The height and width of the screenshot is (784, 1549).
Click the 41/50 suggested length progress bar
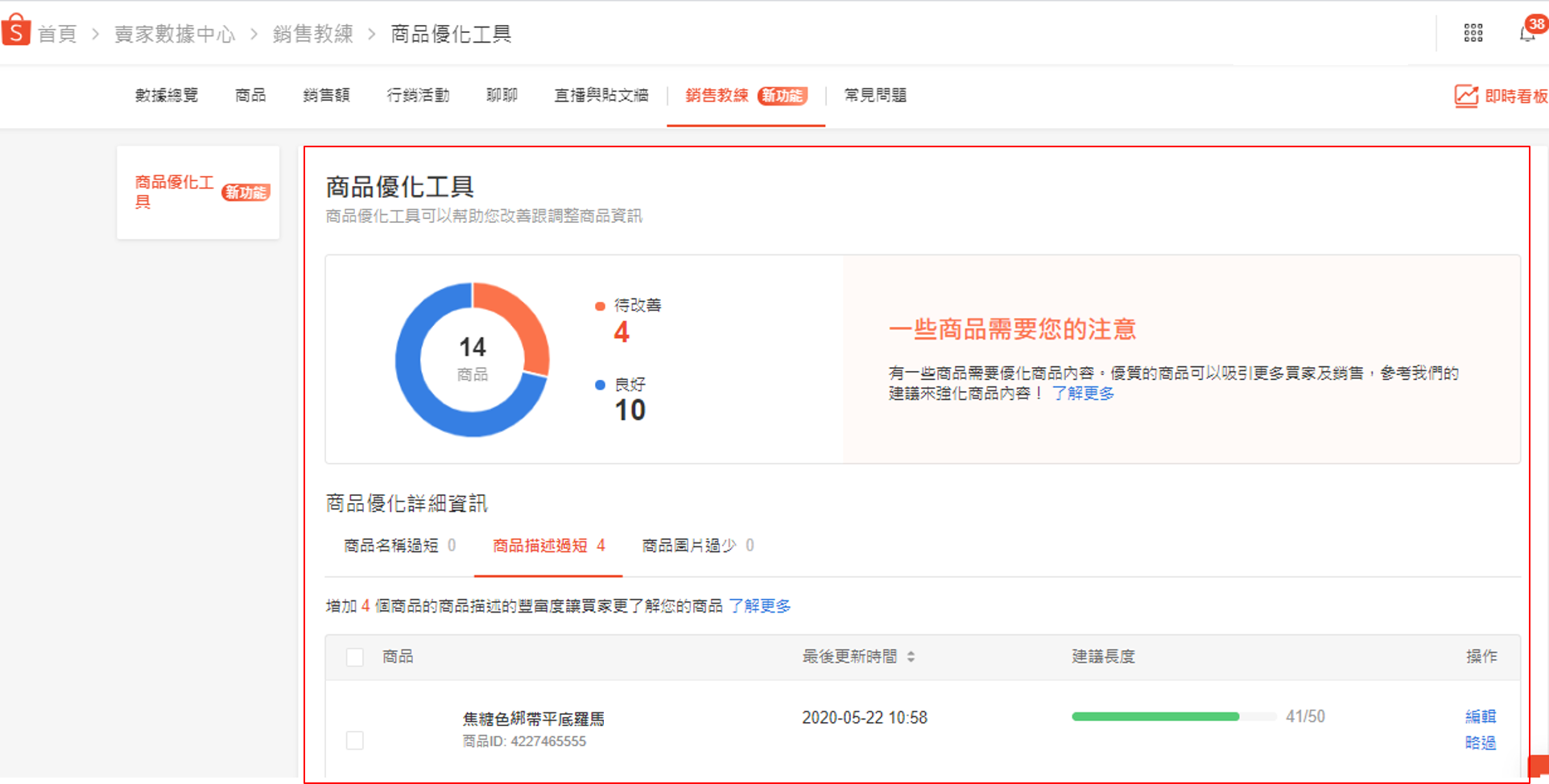point(1173,716)
